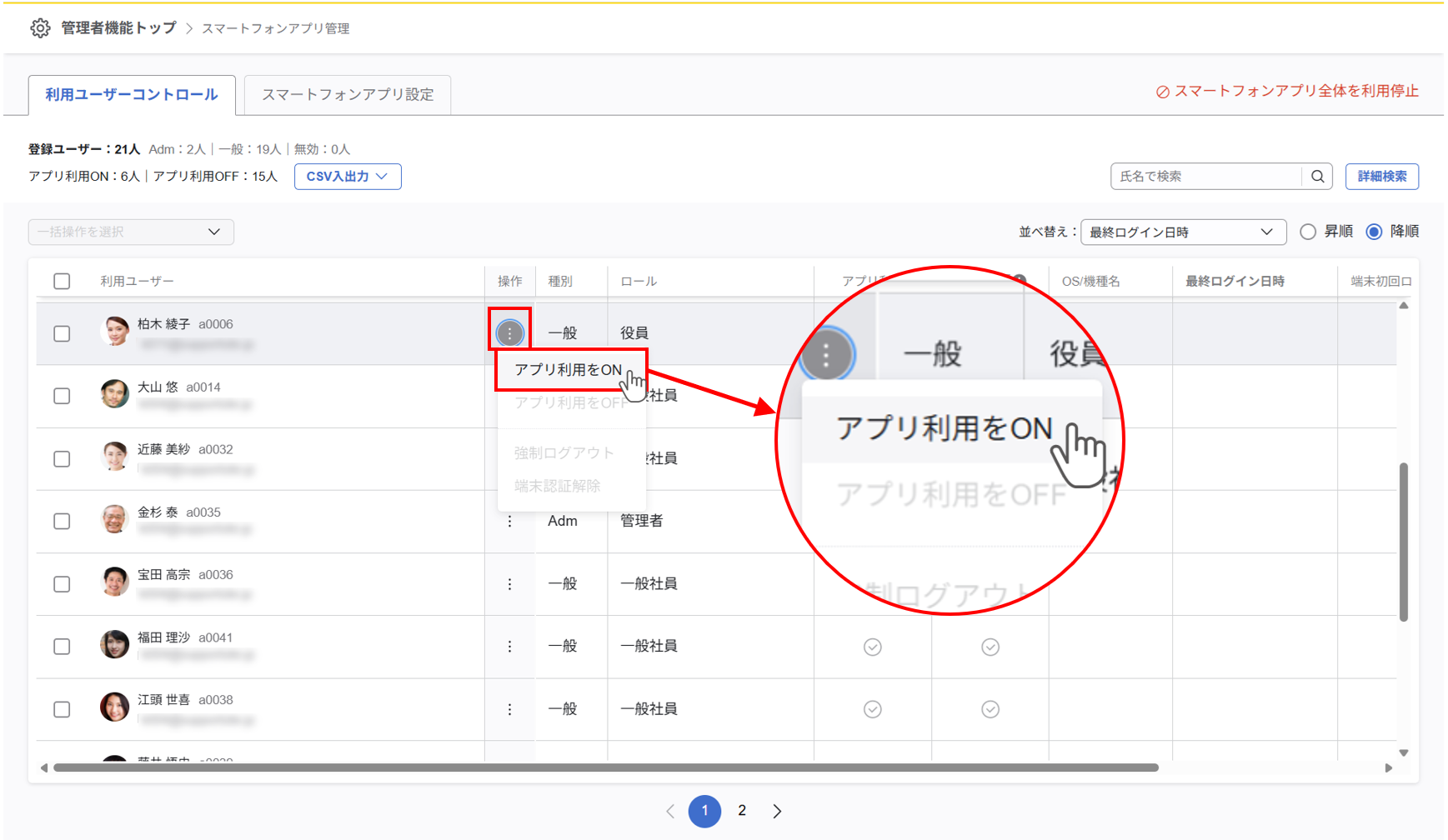Tick the checkbox for 近藤 美紗
1448x840 pixels.
[62, 459]
